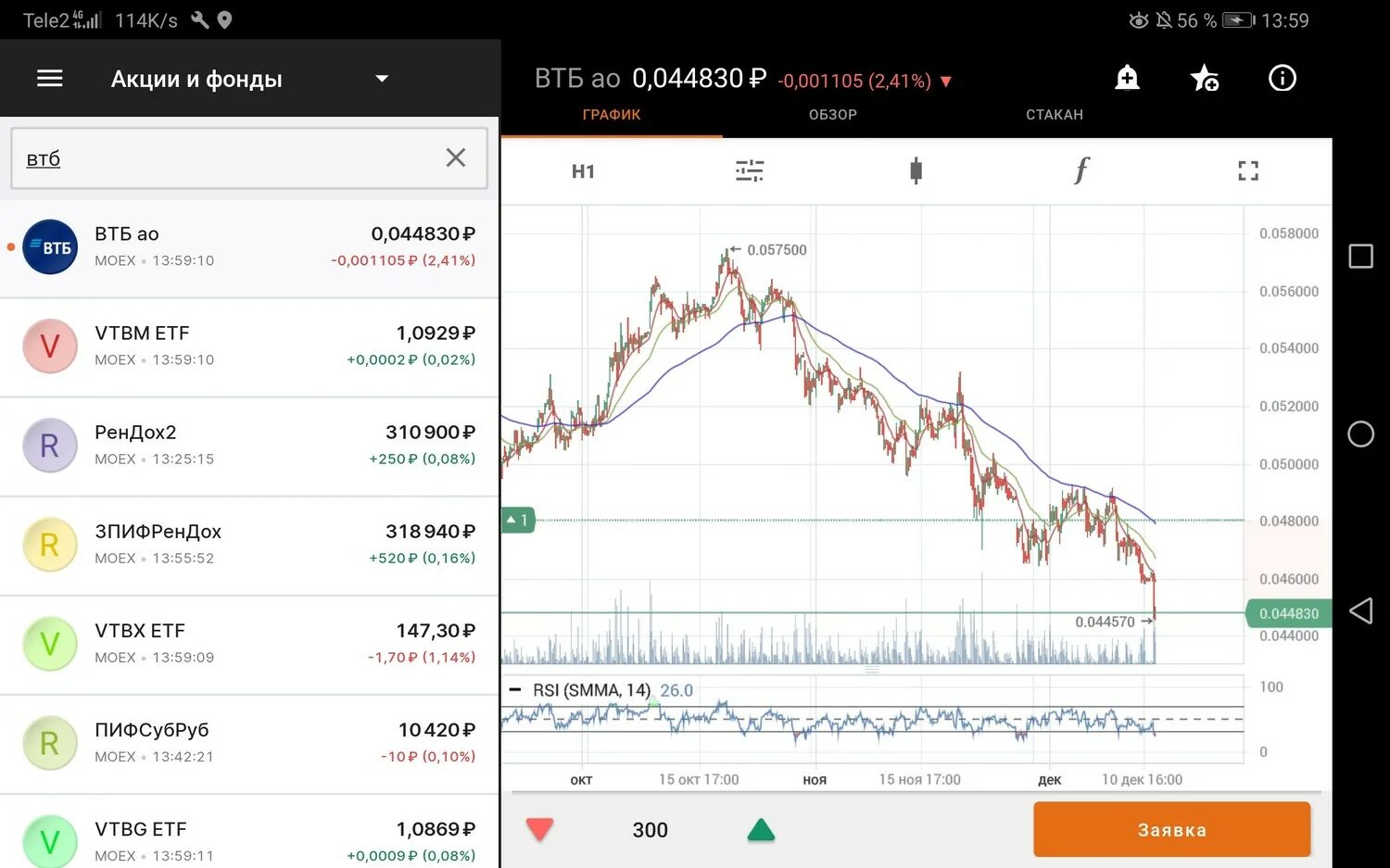The width and height of the screenshot is (1390, 868).
Task: Tap VTBG ETF green V avatar
Action: [x=50, y=841]
